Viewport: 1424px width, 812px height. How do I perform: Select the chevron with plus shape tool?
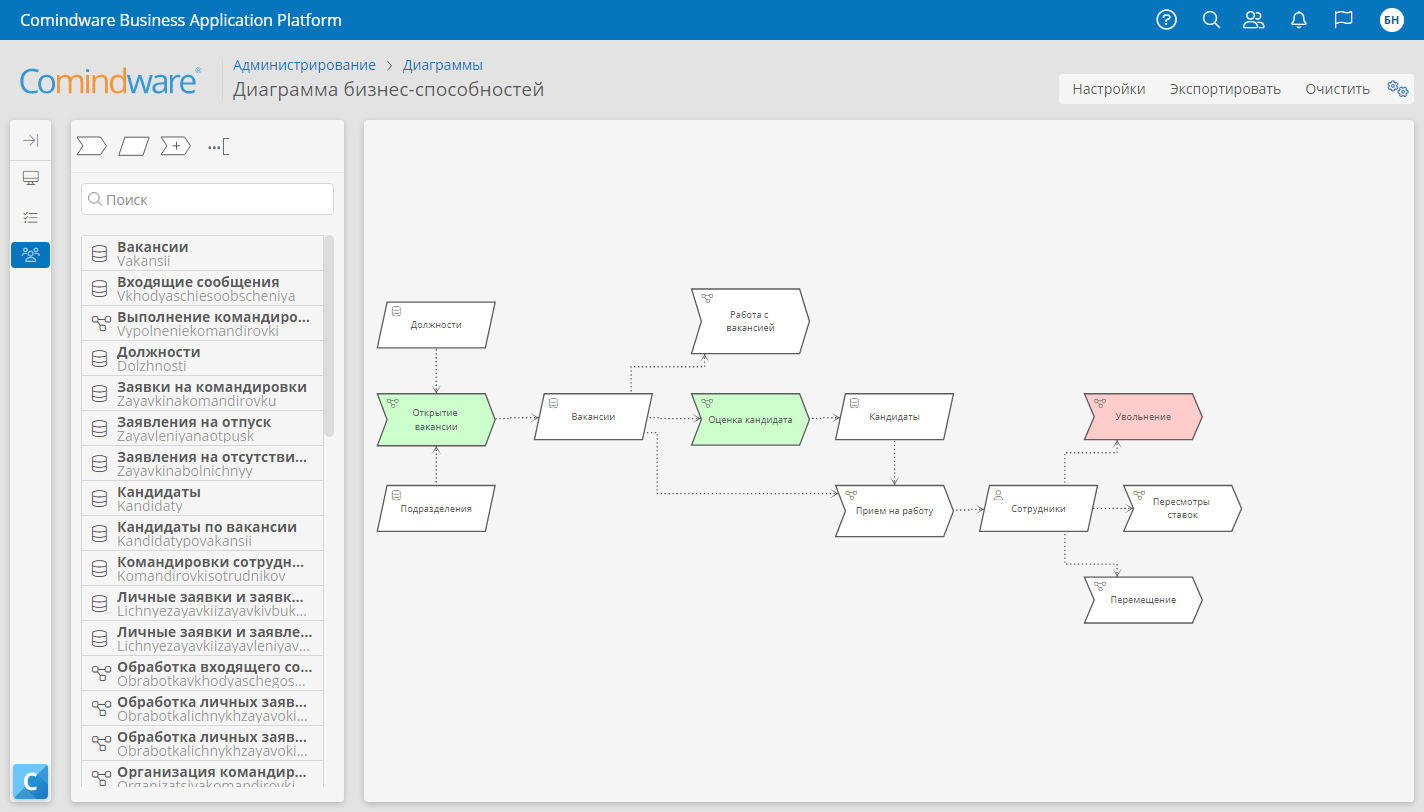175,146
